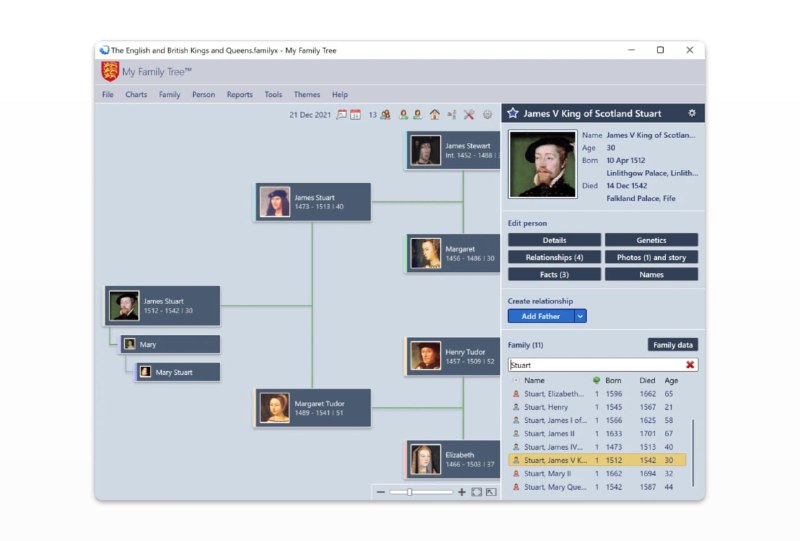Click the Facts (3) button
Viewport: 800px width, 541px height.
554,275
